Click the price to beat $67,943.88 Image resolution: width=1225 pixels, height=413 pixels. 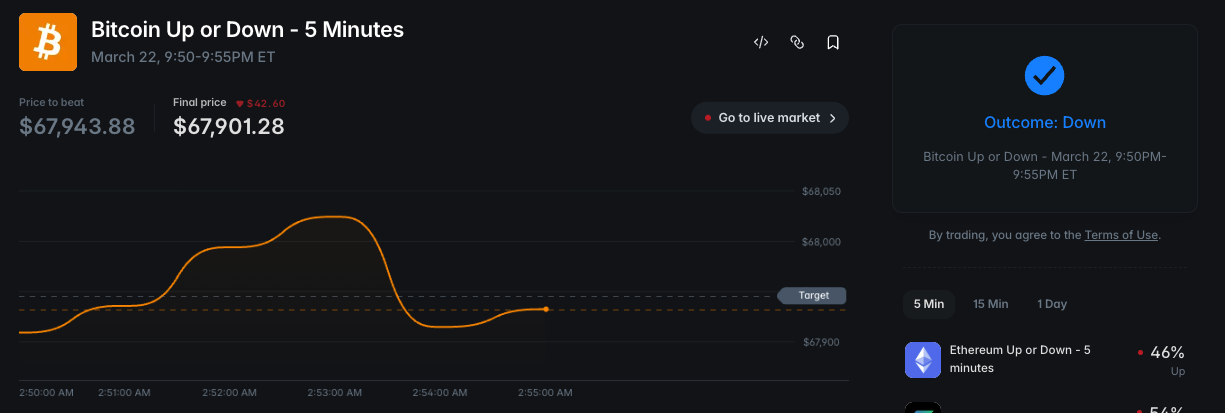click(77, 127)
